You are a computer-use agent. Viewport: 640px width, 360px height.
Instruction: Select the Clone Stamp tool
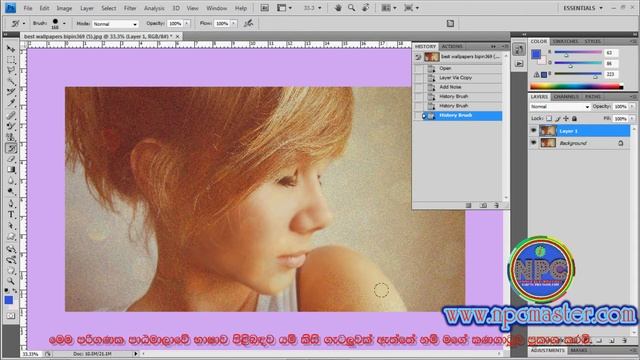(x=11, y=137)
